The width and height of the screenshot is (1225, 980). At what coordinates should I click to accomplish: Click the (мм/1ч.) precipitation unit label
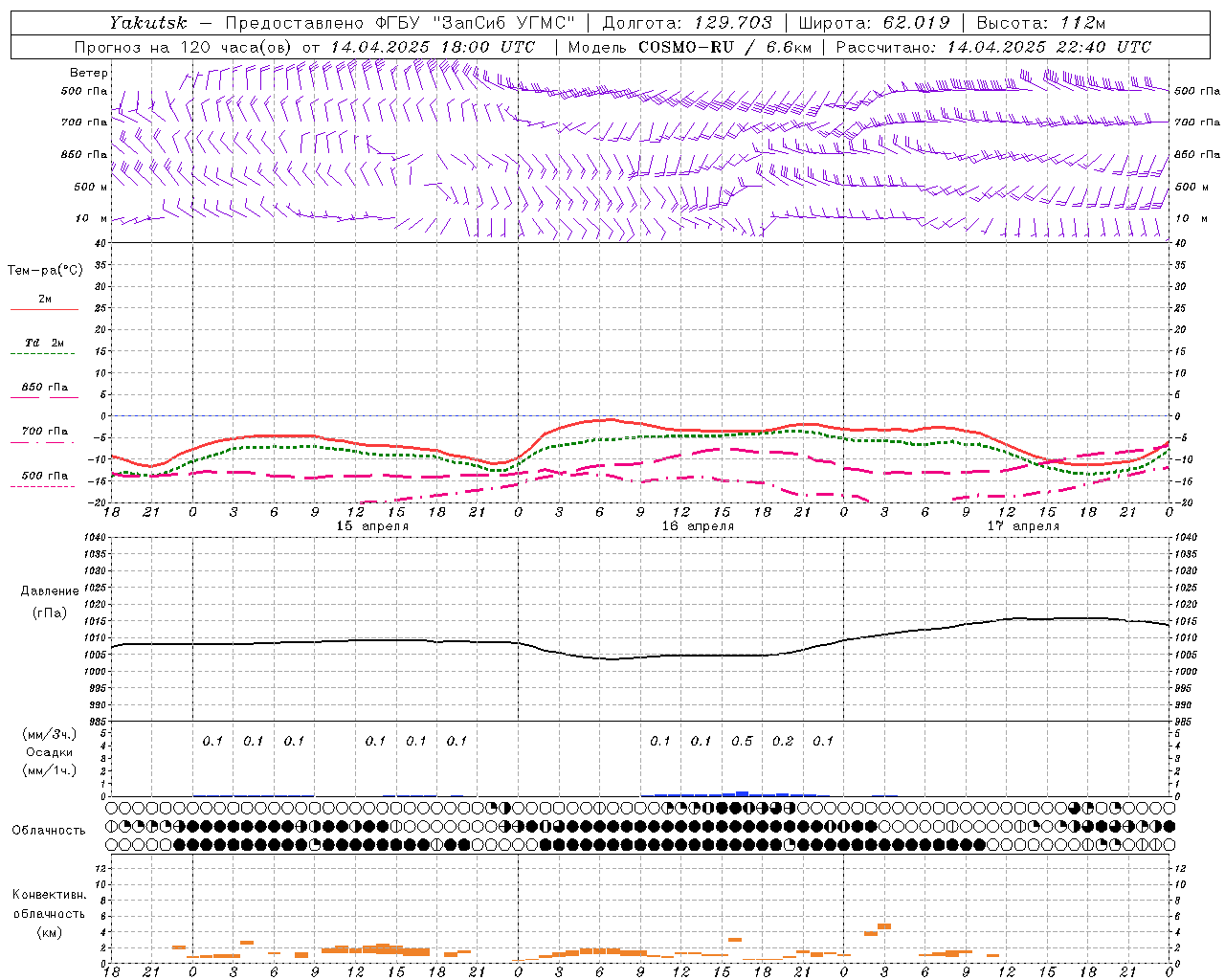[x=50, y=770]
